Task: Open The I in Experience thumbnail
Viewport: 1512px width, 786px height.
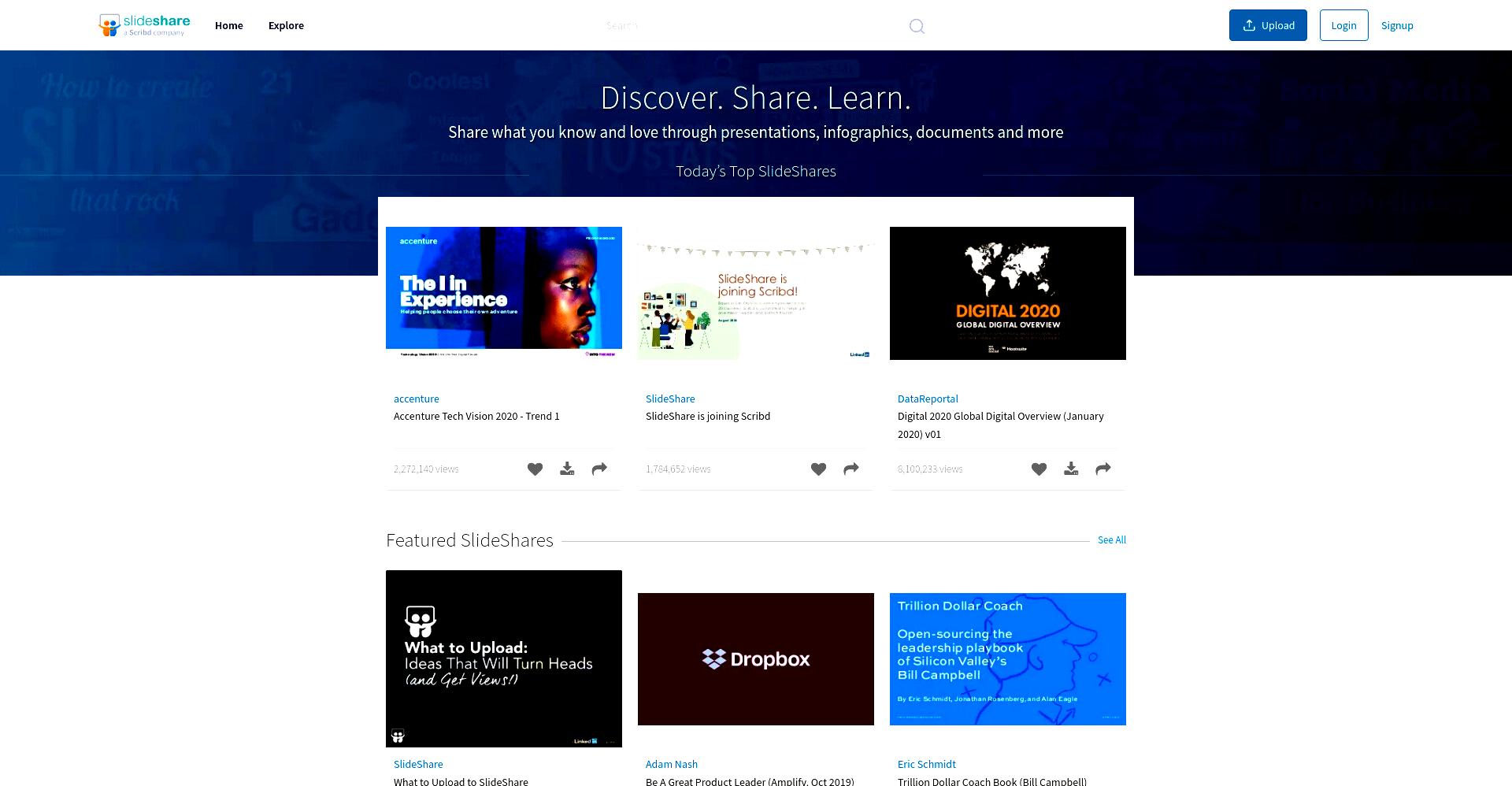Action: pos(504,293)
